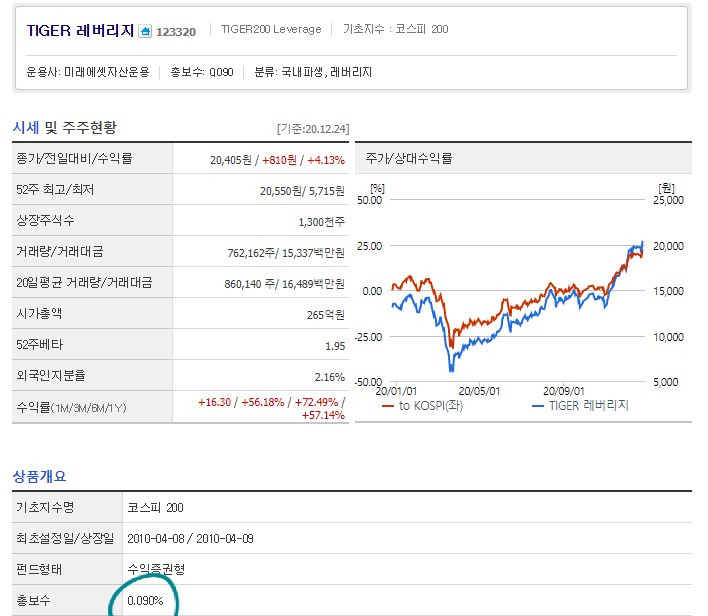Click 기초지수 : 코스피 200 header text
The height and width of the screenshot is (616, 708).
pos(396,29)
